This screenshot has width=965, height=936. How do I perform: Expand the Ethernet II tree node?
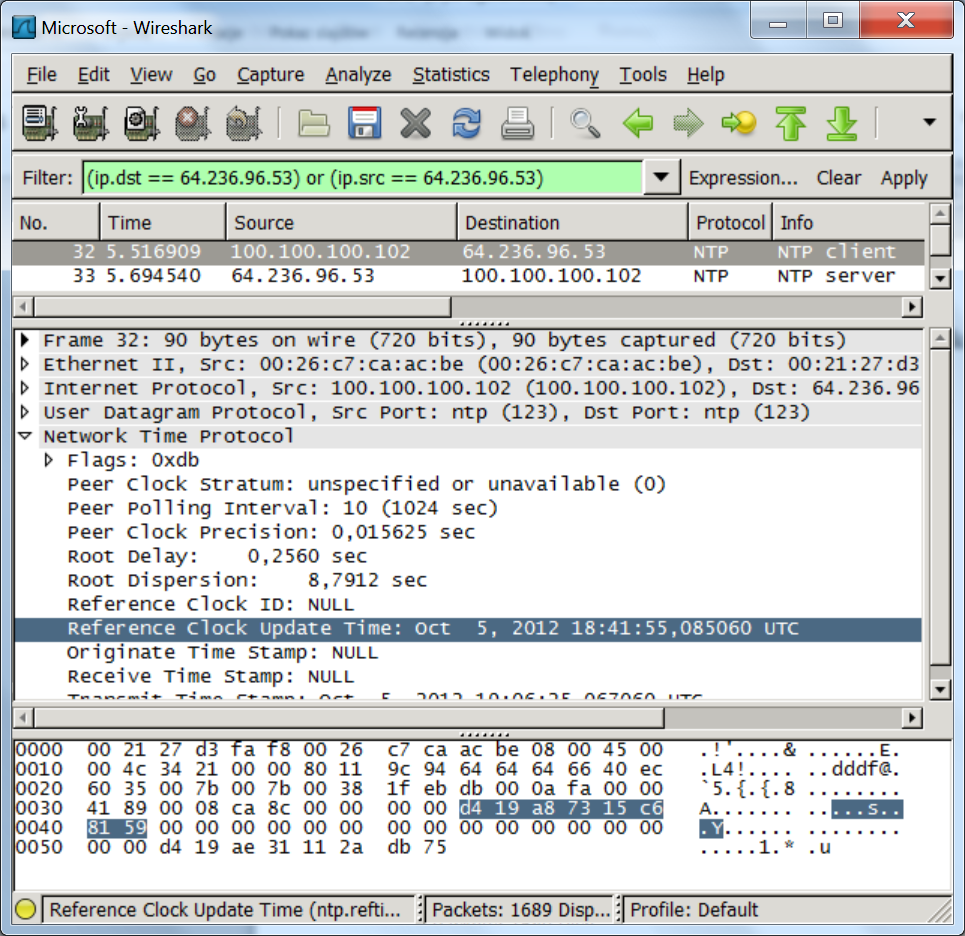click(25, 364)
